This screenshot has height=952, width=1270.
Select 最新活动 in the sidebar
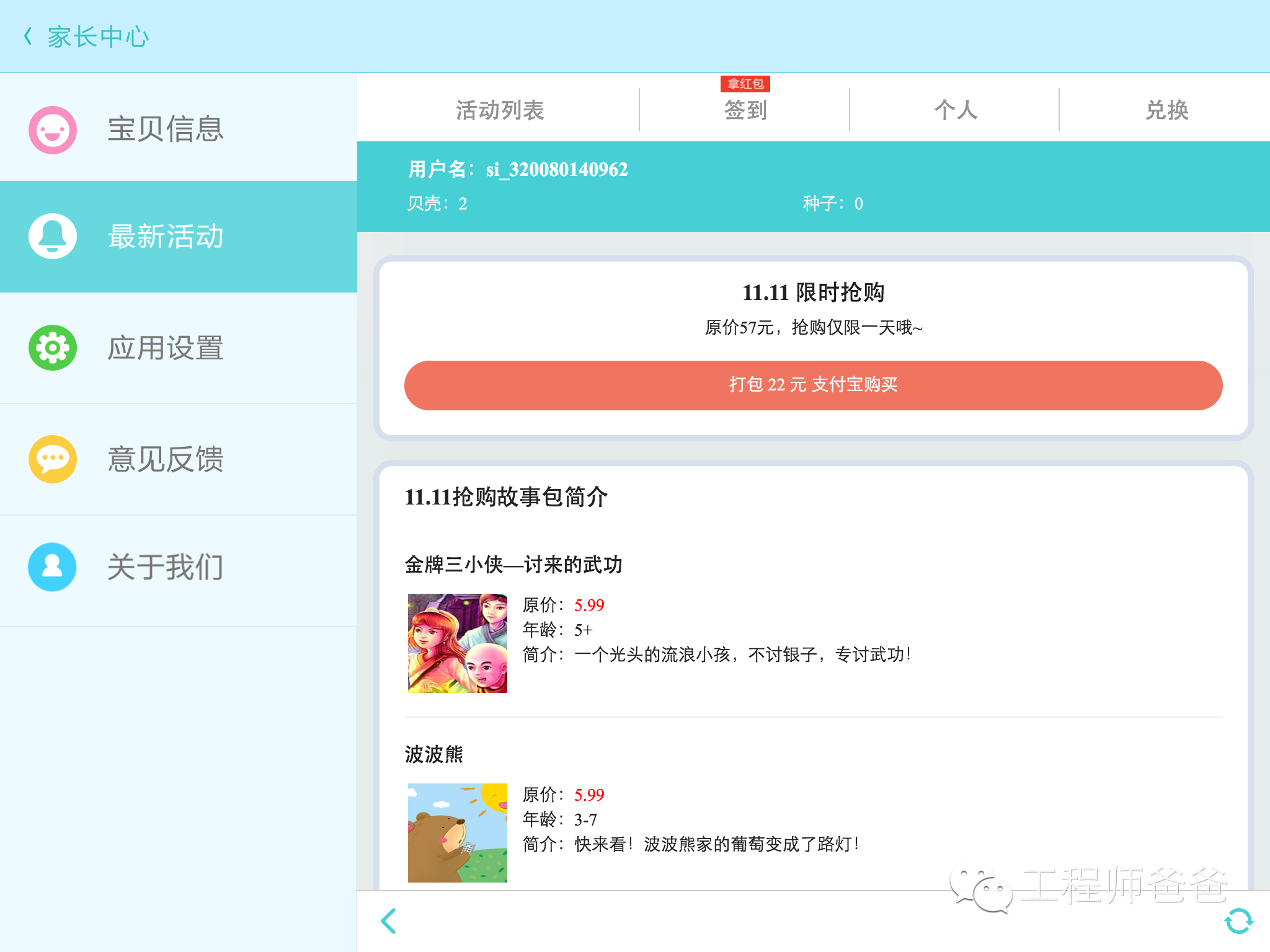pos(179,237)
